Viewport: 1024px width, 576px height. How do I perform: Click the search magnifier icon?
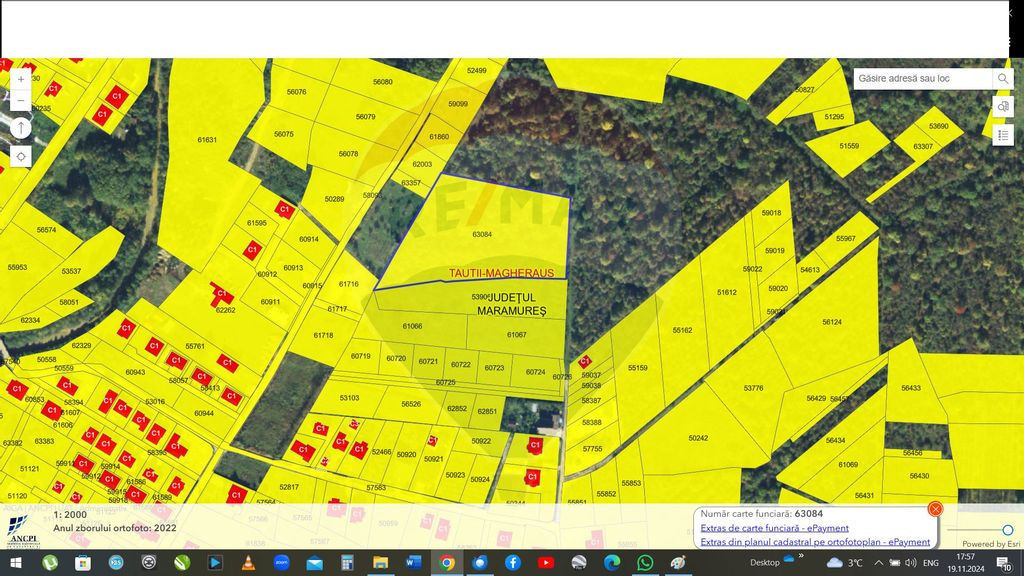[1002, 79]
